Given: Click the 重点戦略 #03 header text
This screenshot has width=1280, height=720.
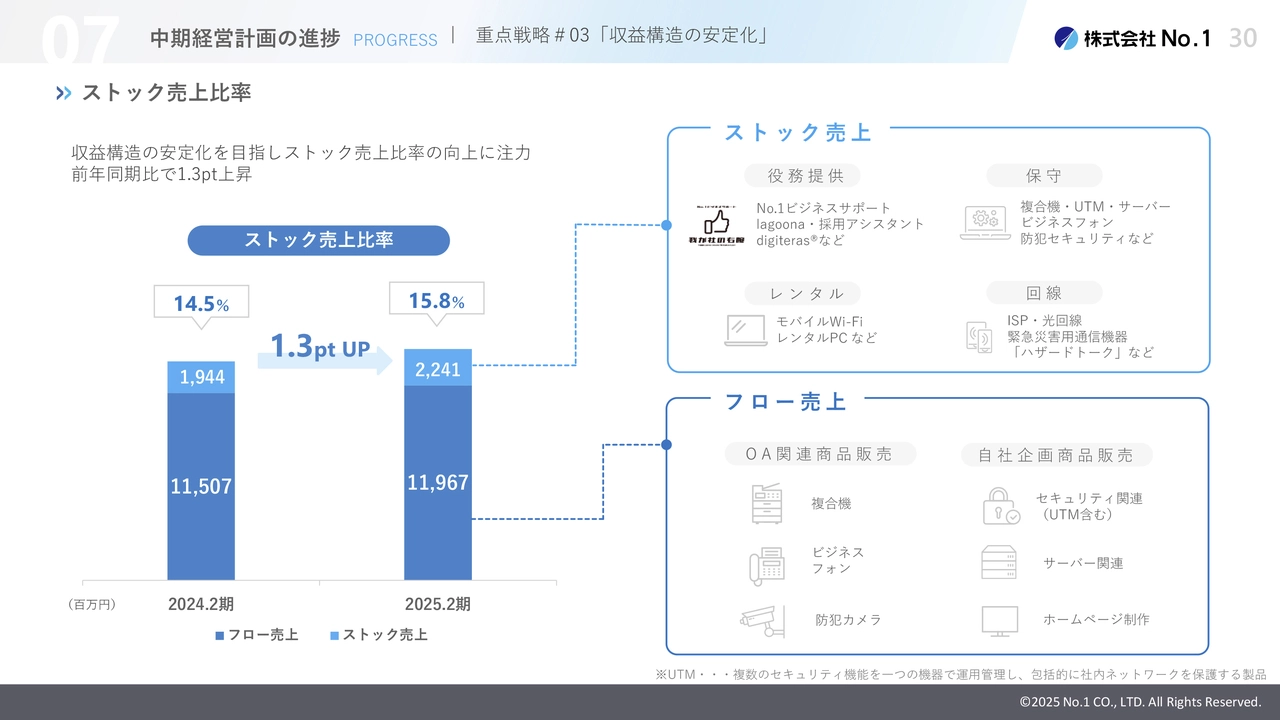Looking at the screenshot, I should (622, 36).
